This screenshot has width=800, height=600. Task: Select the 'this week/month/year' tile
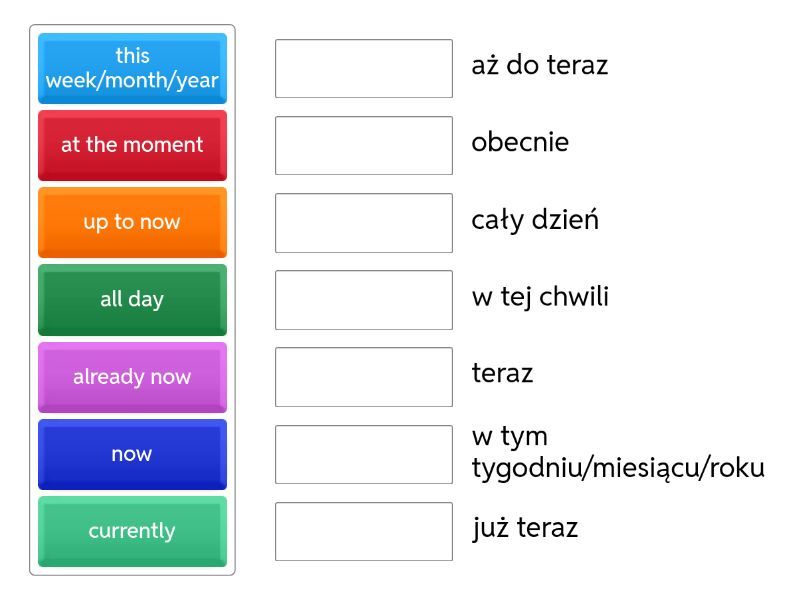(132, 68)
